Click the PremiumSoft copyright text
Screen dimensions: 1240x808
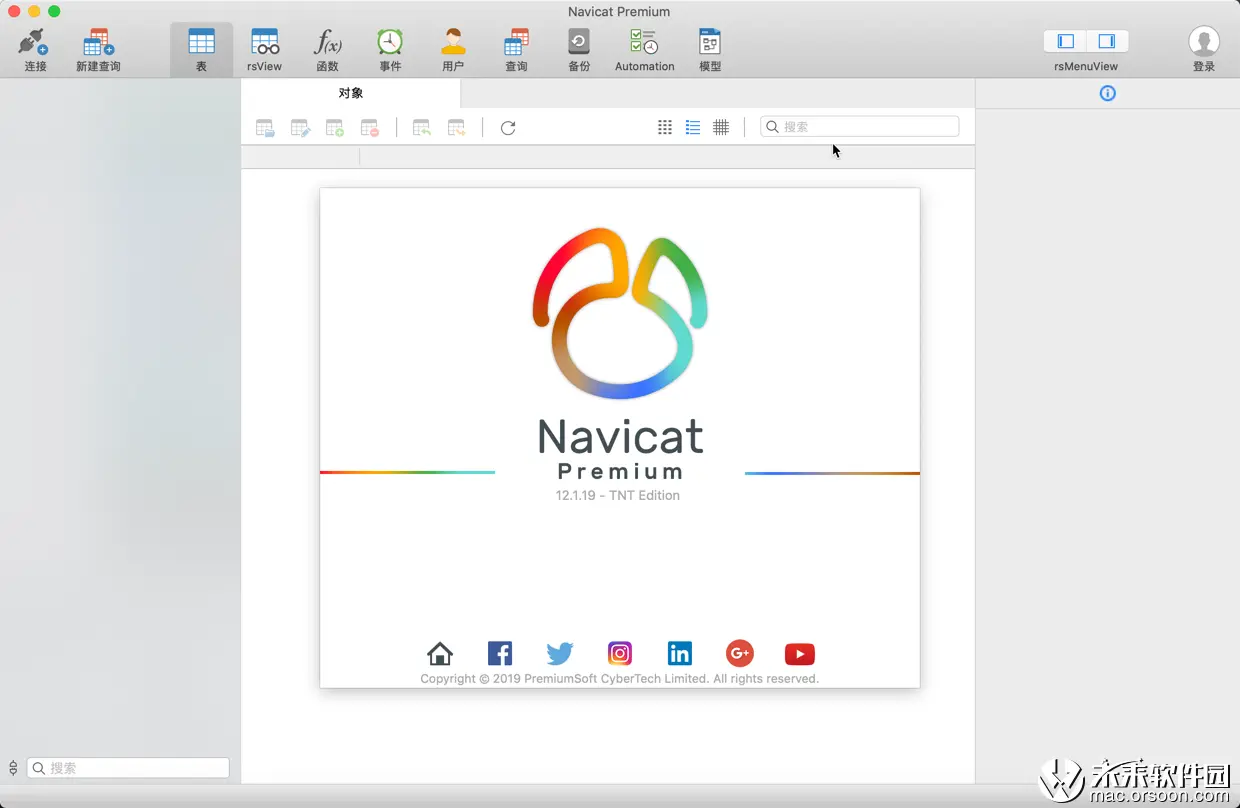coord(620,678)
